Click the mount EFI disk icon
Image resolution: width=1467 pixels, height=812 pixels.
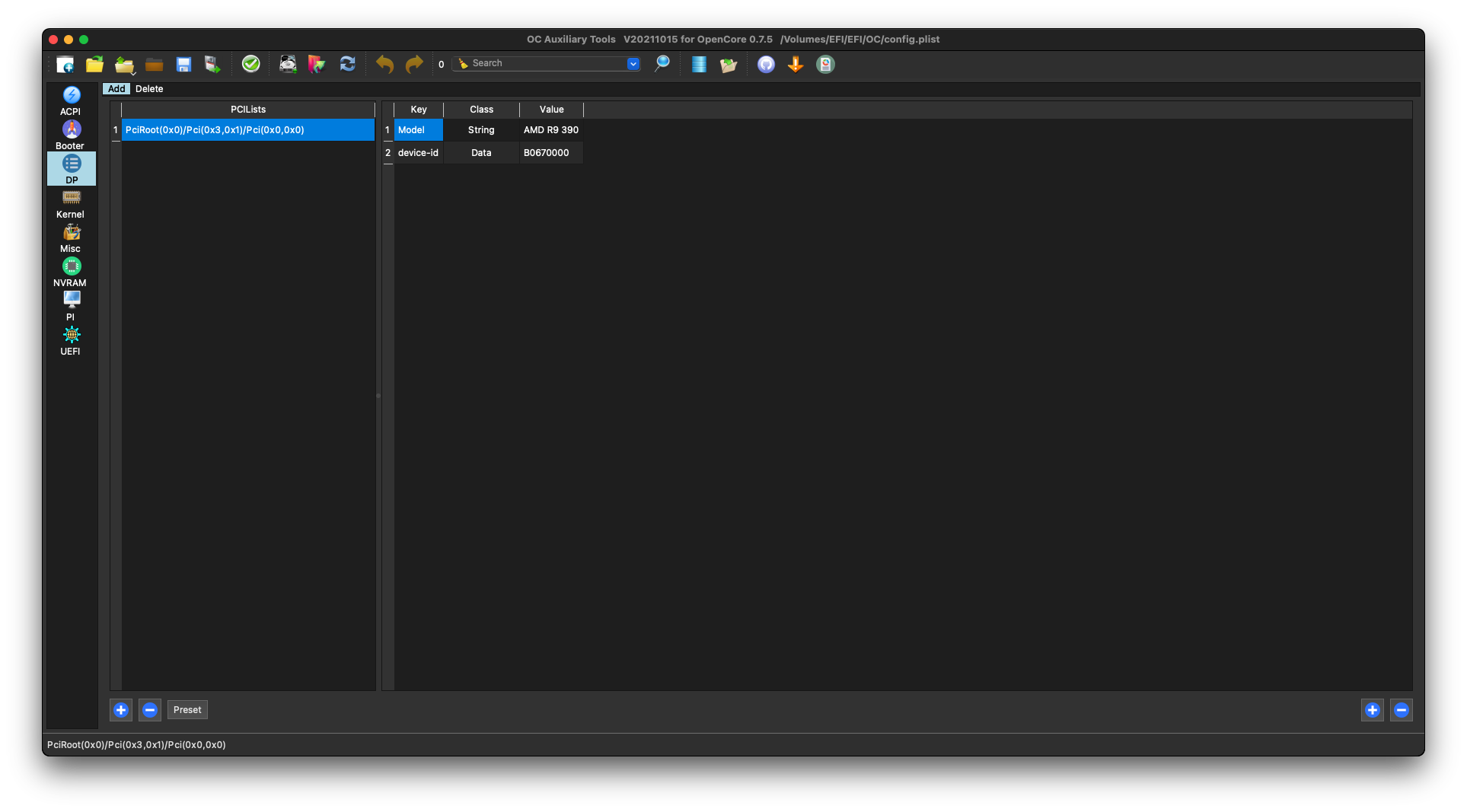pos(288,65)
